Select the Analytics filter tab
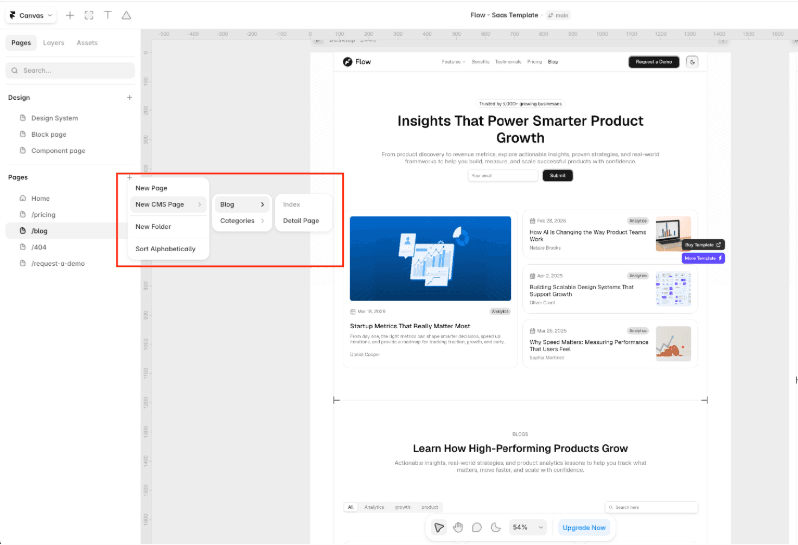Screen dimensions: 798x545 tap(374, 507)
